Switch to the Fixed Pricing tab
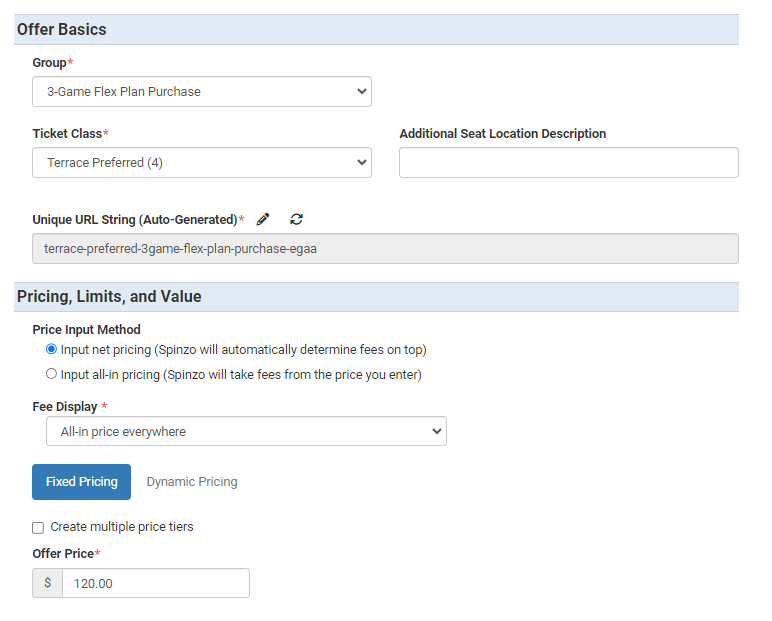 point(82,482)
